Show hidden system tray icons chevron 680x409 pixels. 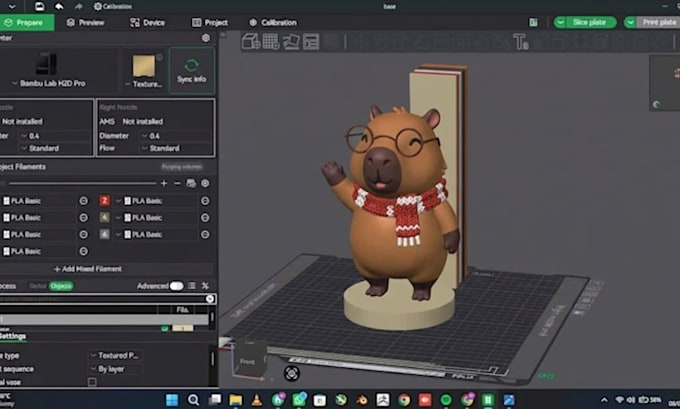[604, 400]
